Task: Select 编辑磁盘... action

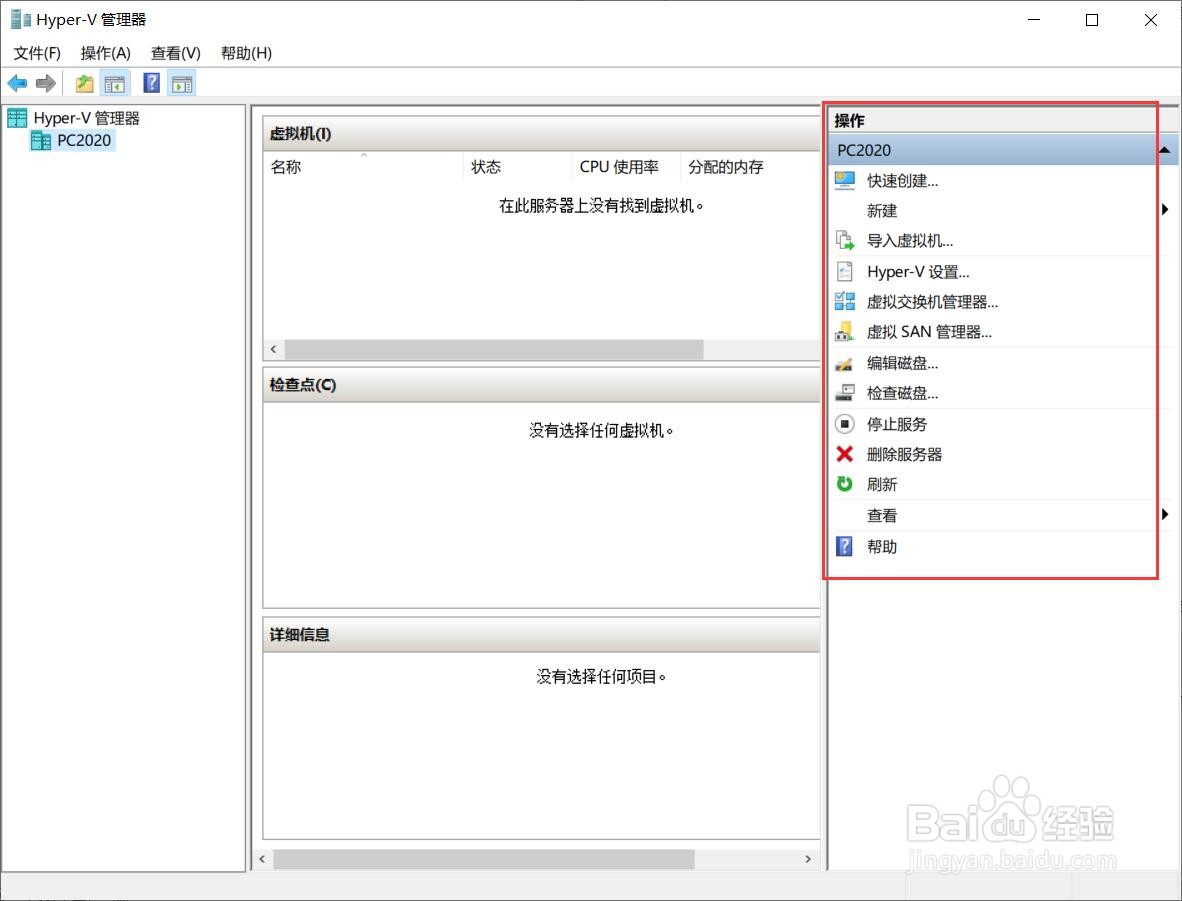Action: click(x=902, y=363)
